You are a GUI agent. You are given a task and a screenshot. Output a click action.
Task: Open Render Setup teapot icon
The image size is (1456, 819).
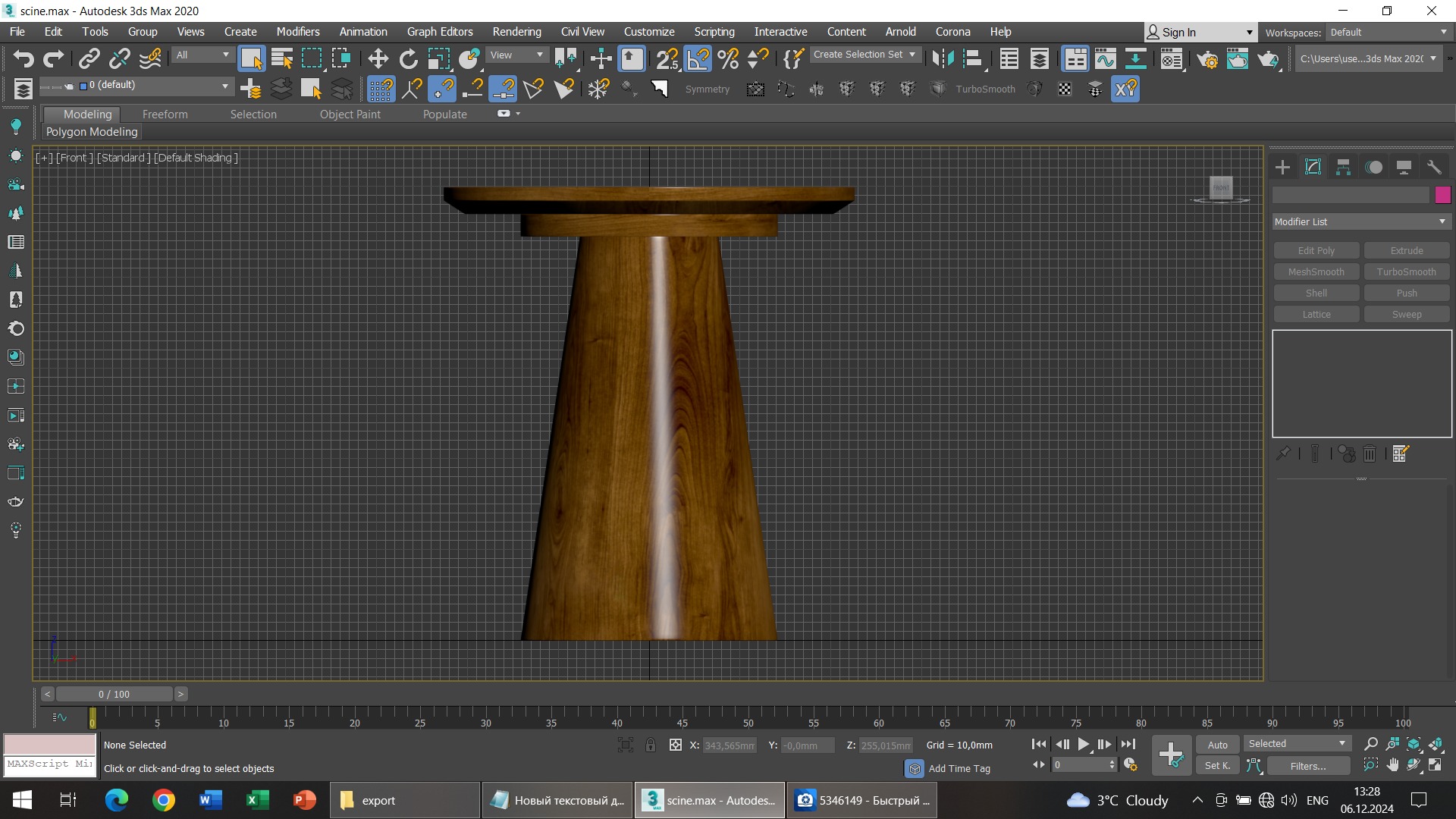click(1207, 58)
